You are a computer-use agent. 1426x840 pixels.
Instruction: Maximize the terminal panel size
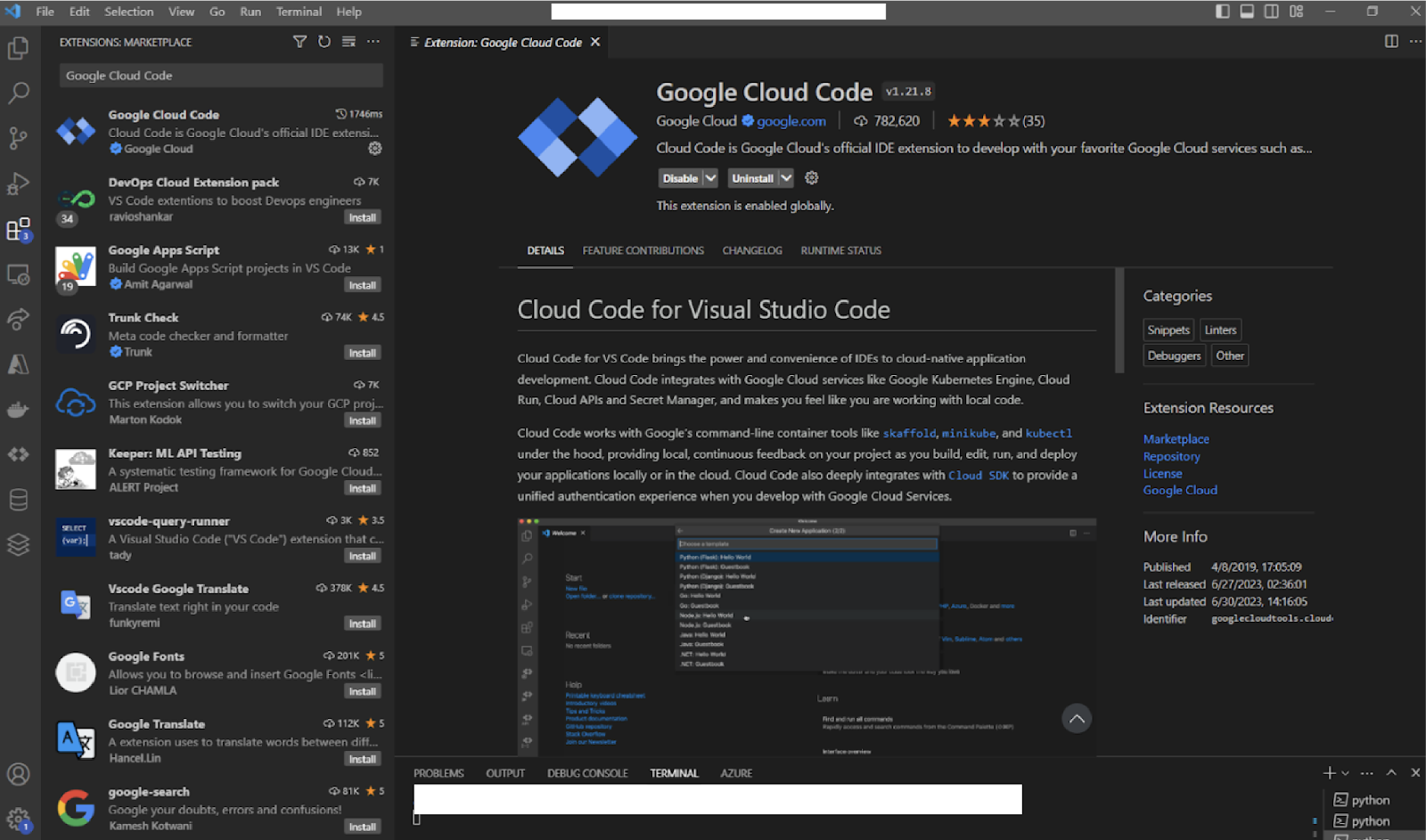[x=1391, y=773]
